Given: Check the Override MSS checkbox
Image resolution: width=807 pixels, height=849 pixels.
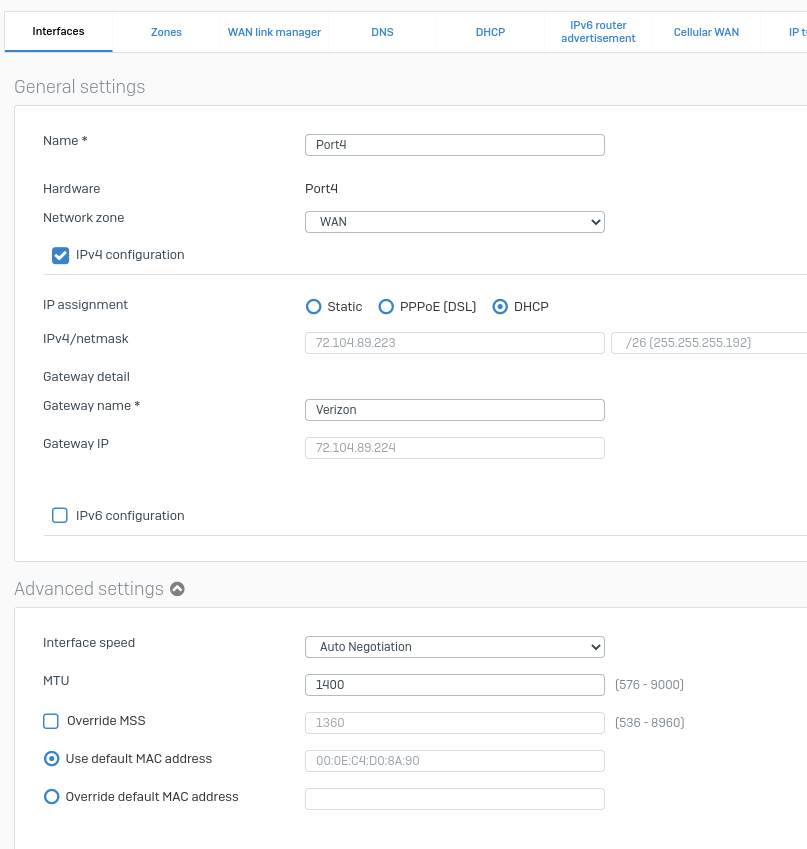Looking at the screenshot, I should (x=51, y=721).
